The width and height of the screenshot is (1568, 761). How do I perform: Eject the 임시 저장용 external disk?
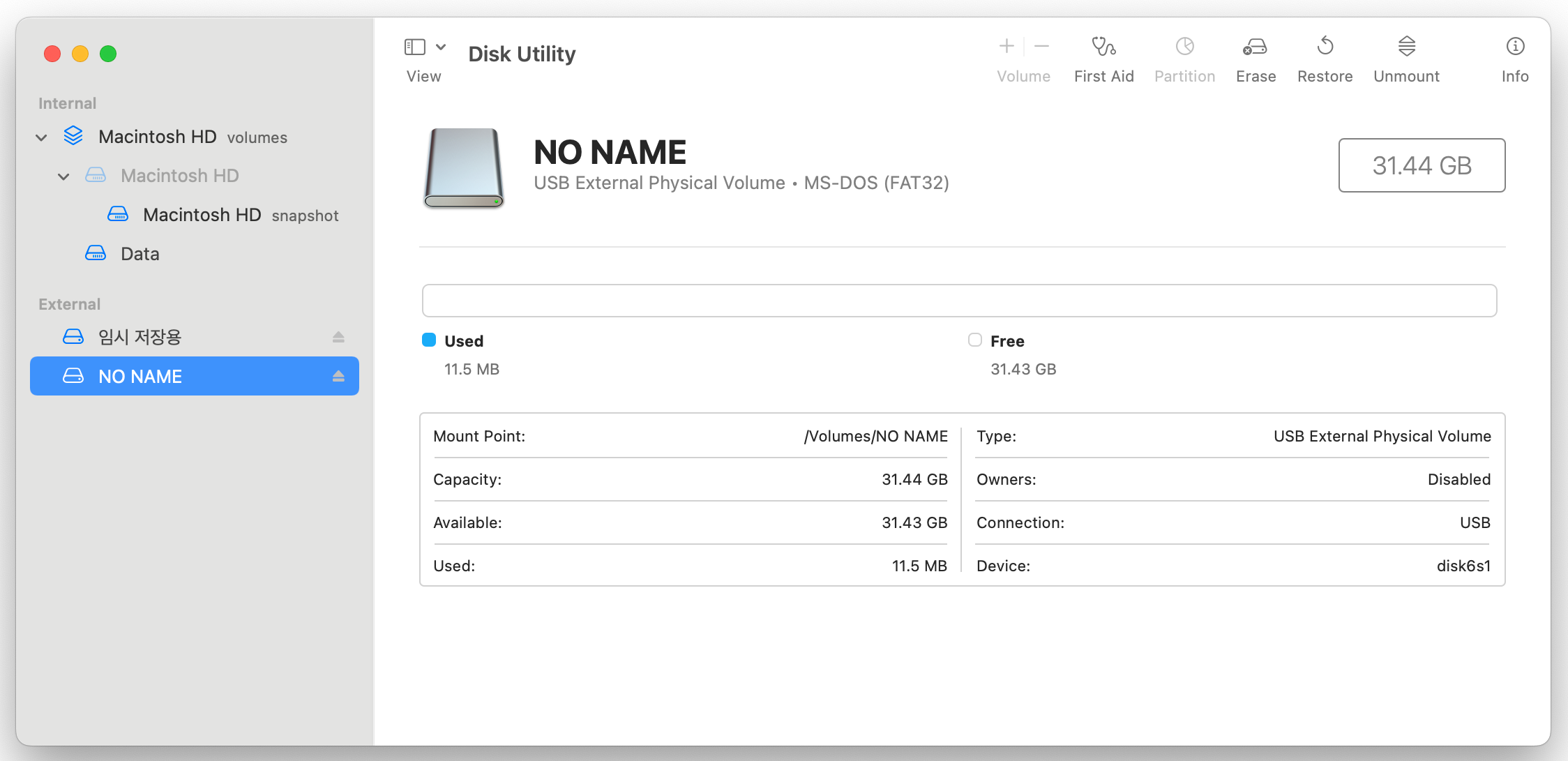pyautogui.click(x=338, y=338)
